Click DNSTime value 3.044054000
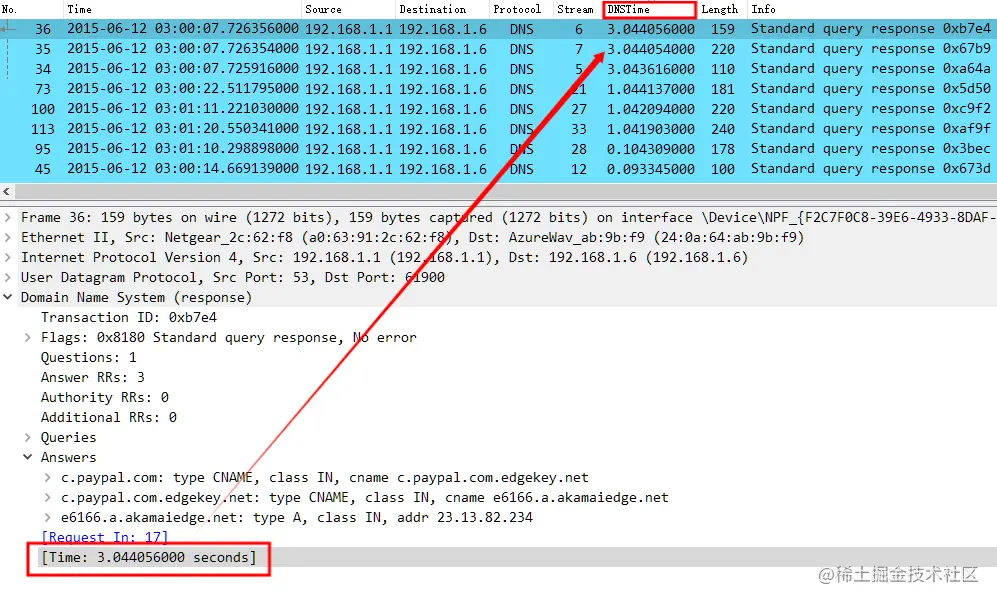 pos(650,49)
